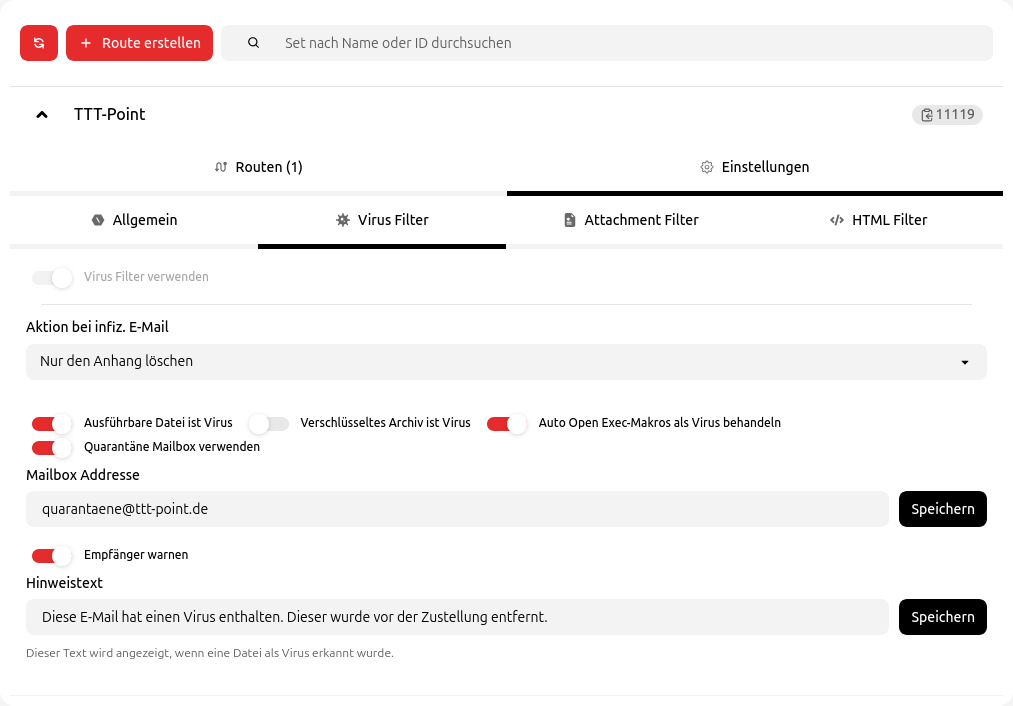The width and height of the screenshot is (1013, 706).
Task: Click the copy ID 11119 badge
Action: (947, 115)
